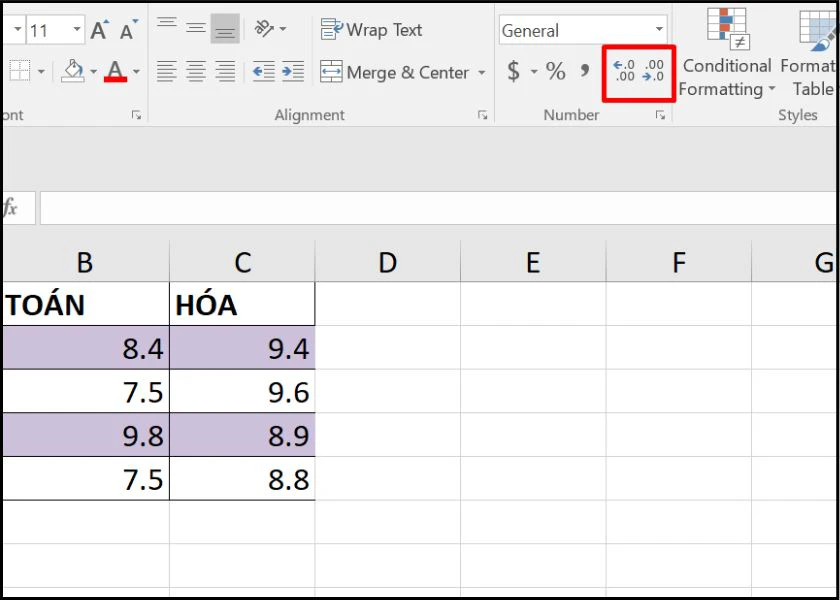Click the Decrease Decimal icon
This screenshot has width=840, height=600.
click(x=653, y=71)
